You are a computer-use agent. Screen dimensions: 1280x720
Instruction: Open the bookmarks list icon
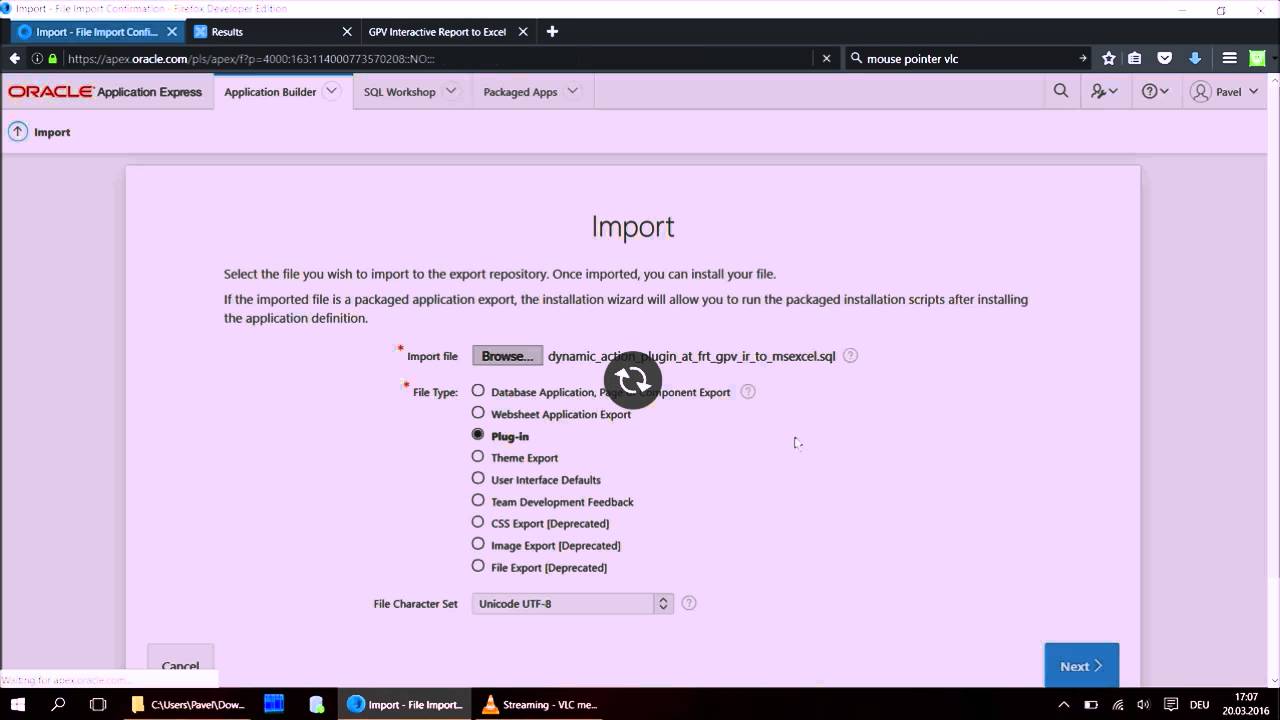(x=1135, y=58)
